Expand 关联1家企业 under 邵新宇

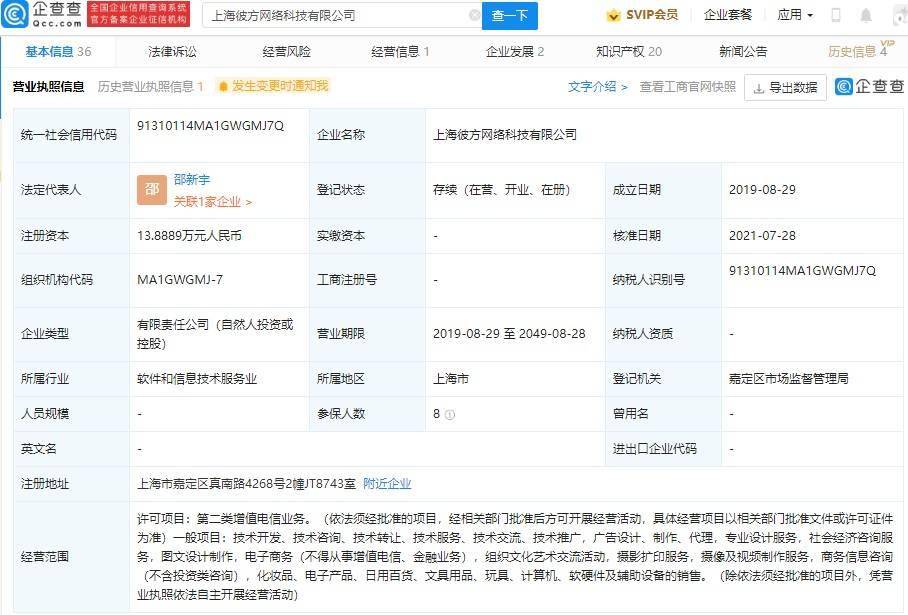coord(213,202)
